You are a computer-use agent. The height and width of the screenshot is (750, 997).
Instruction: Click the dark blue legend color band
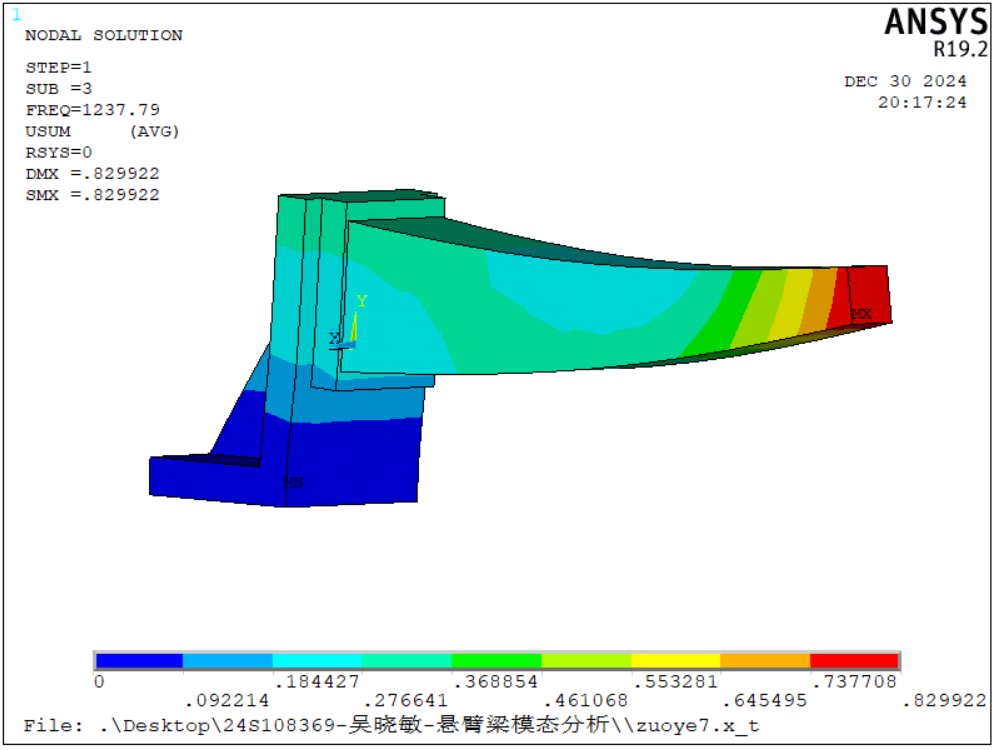coord(139,662)
